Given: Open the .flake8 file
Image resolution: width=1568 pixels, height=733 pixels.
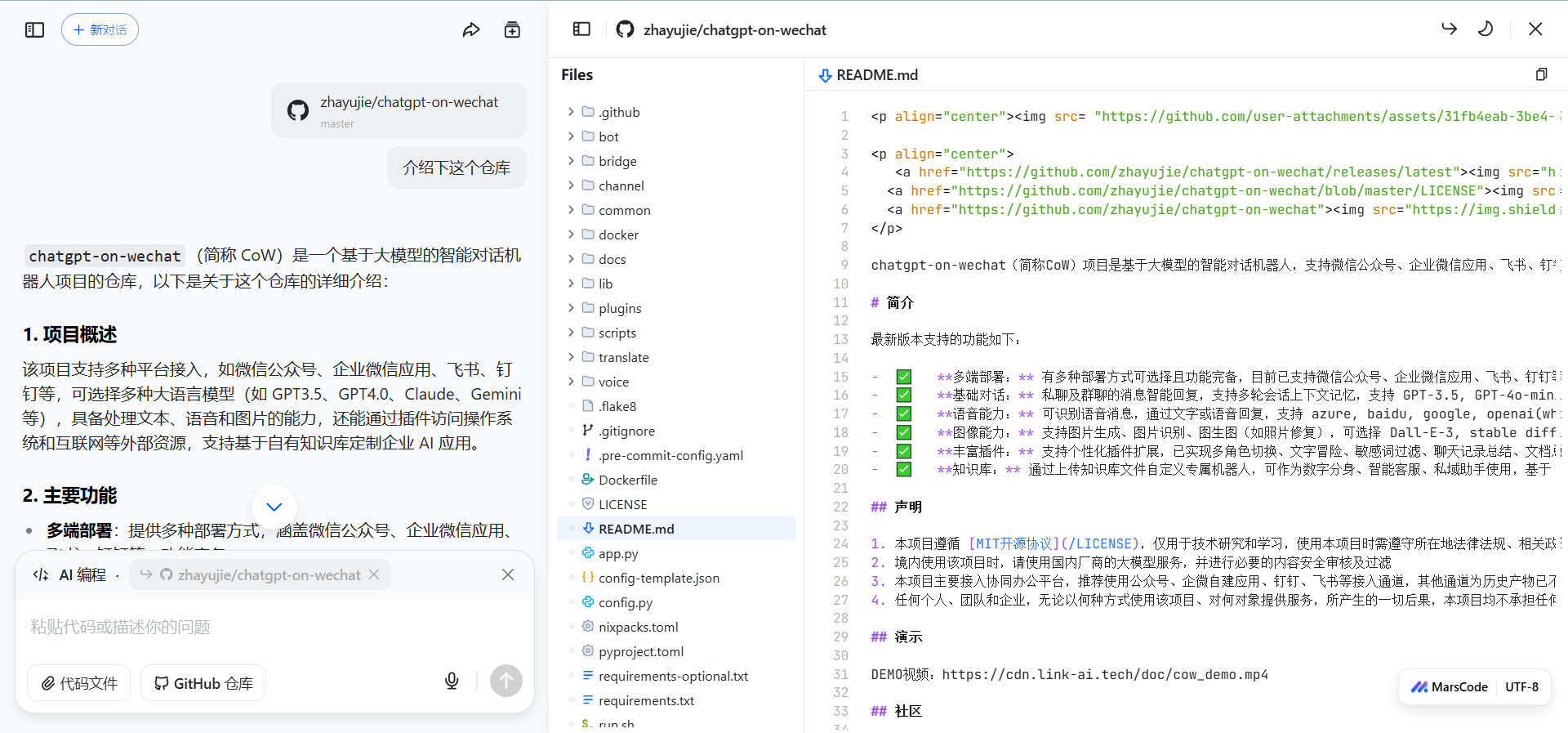Looking at the screenshot, I should coord(676,406).
